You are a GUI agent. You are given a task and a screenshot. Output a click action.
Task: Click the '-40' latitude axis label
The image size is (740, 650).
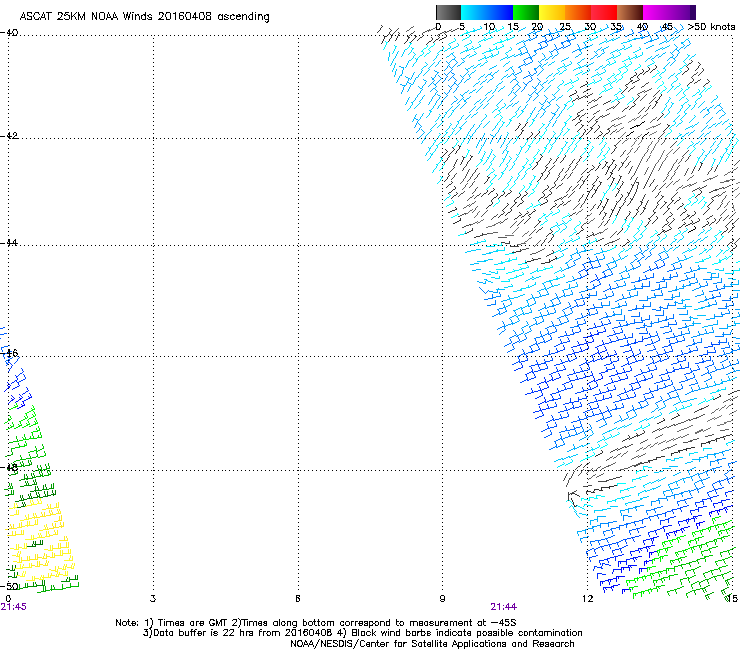[x=9, y=33]
